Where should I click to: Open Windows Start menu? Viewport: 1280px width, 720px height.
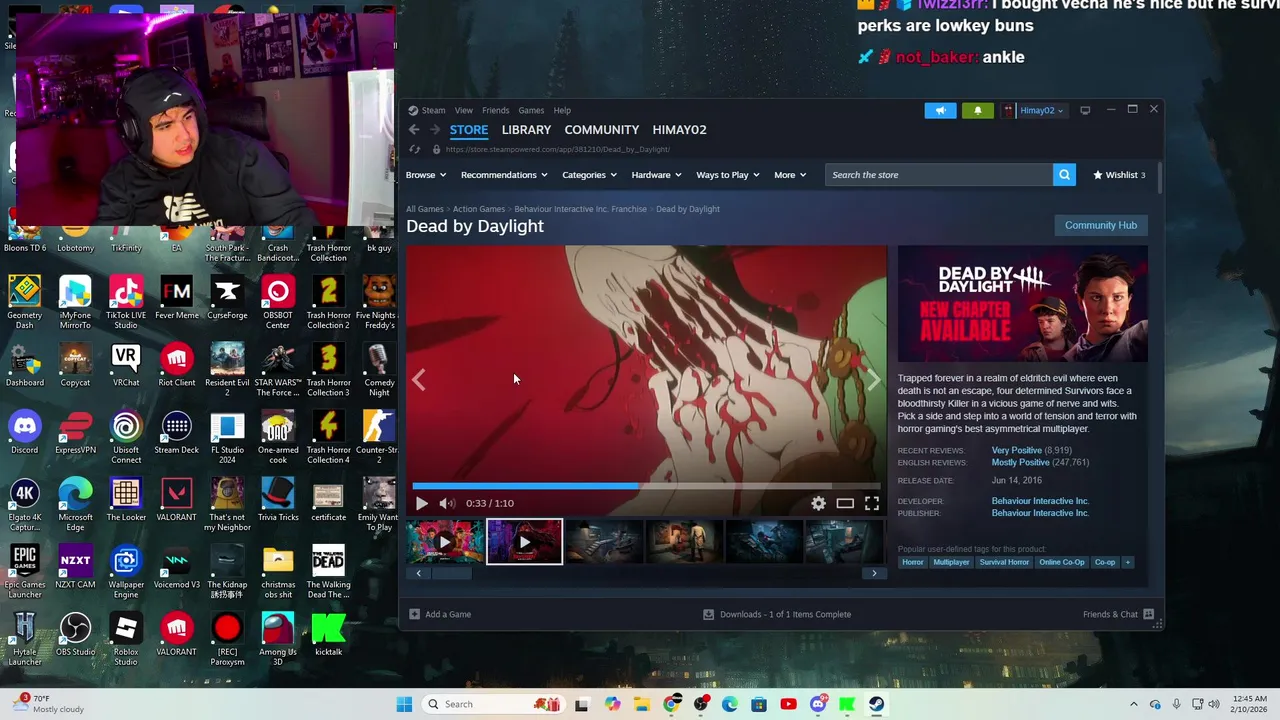tap(404, 704)
